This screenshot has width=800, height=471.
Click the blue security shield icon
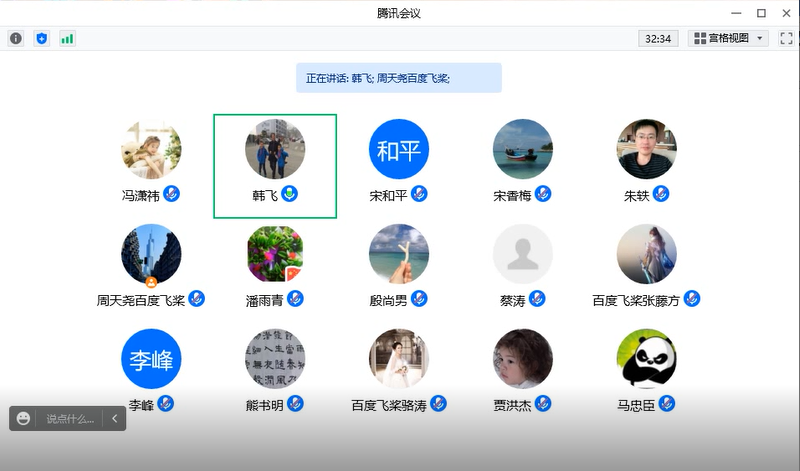(x=42, y=38)
